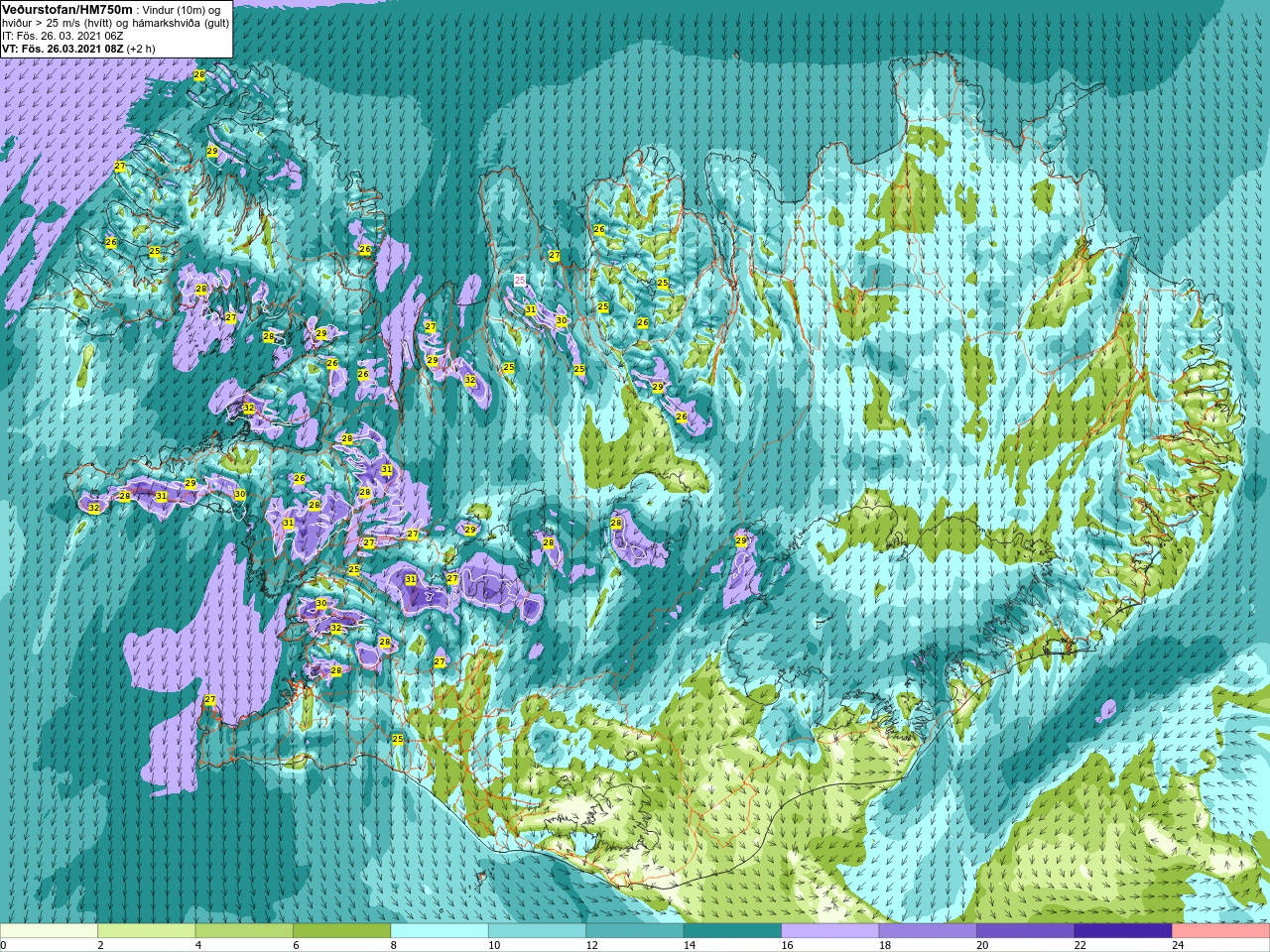Viewport: 1270px width, 952px height.
Task: Click the pale yellow 0–2 m/s legend swatch
Action: coord(49,931)
